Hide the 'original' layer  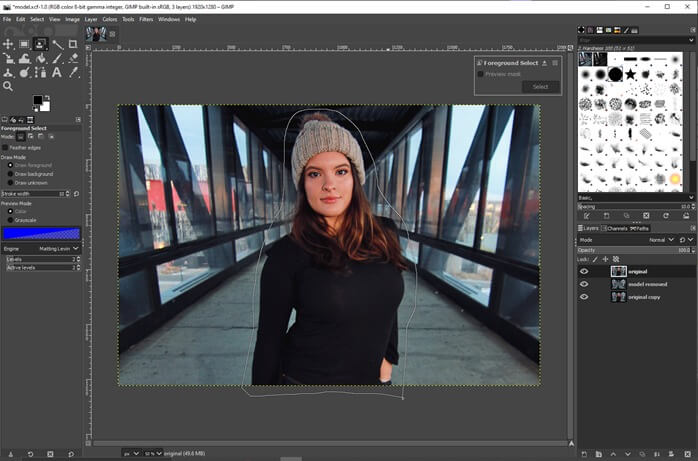pyautogui.click(x=584, y=271)
